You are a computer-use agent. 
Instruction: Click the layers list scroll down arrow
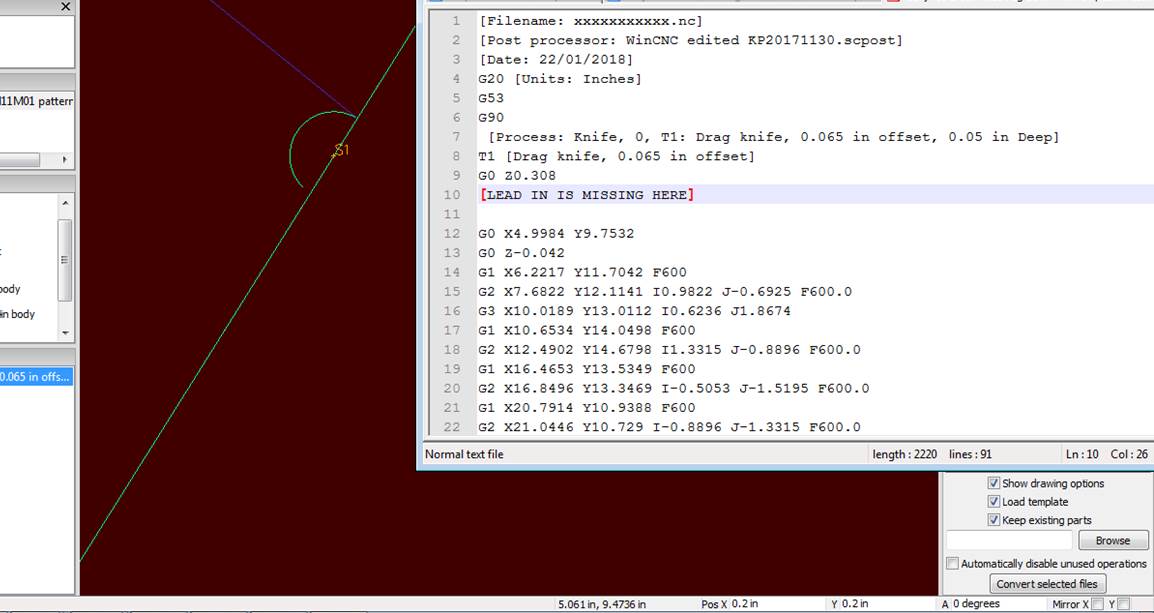pyautogui.click(x=66, y=333)
